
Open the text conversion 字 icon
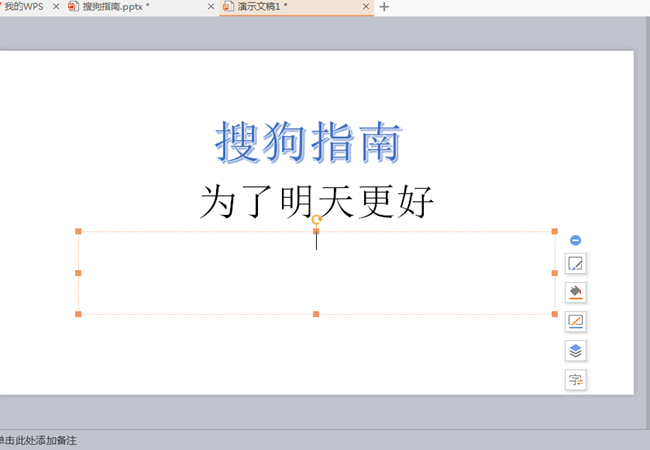576,380
